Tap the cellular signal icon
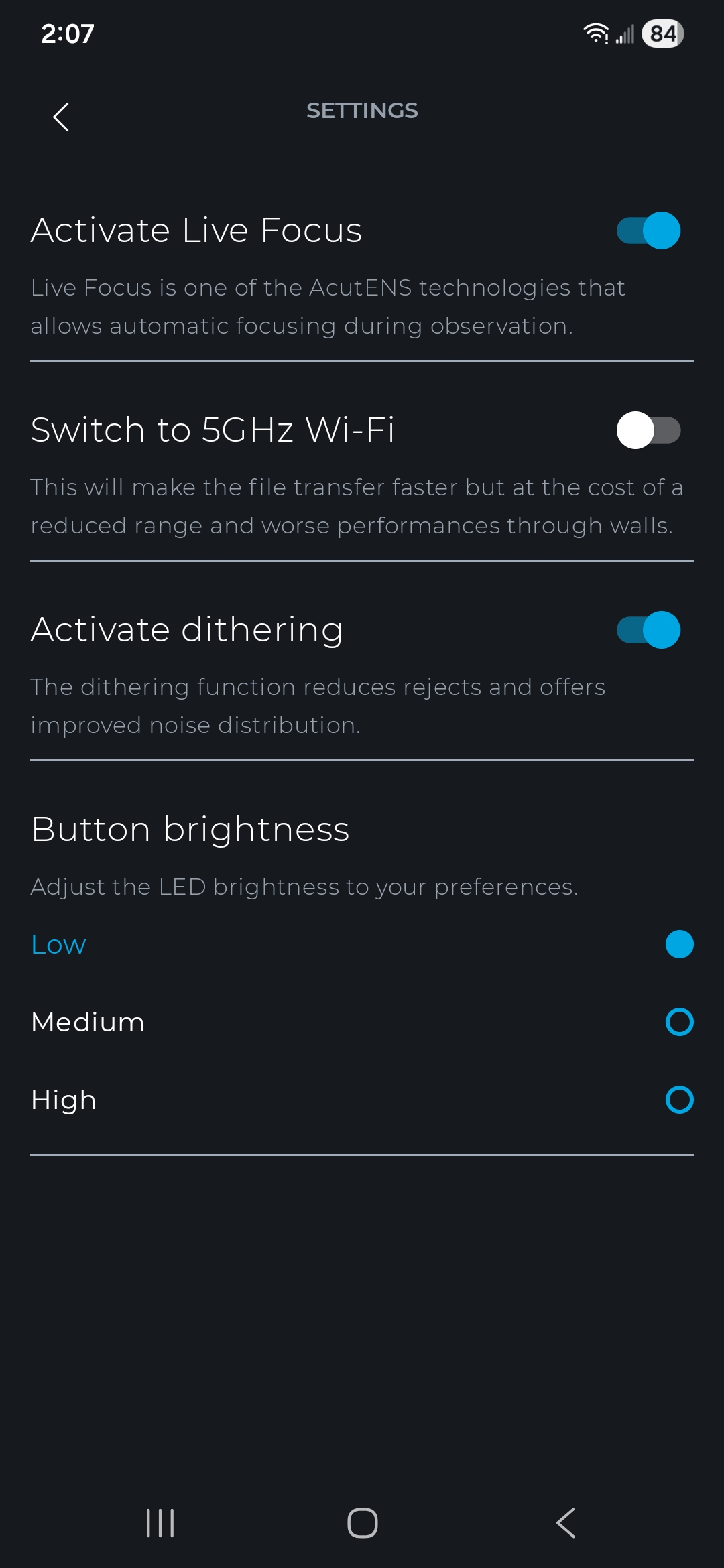This screenshot has width=724, height=1568. (x=625, y=34)
